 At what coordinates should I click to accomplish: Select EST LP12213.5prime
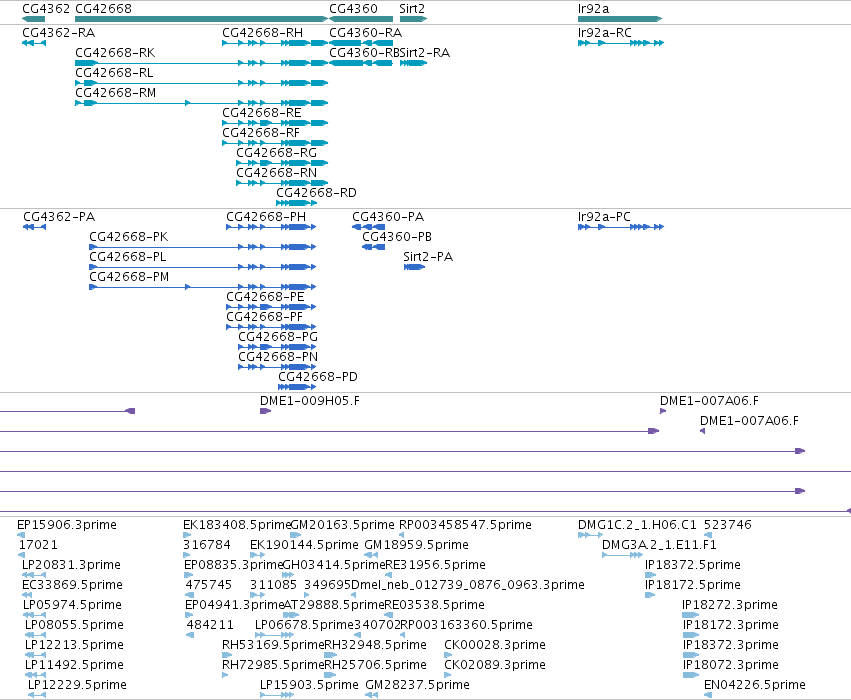[x=74, y=646]
